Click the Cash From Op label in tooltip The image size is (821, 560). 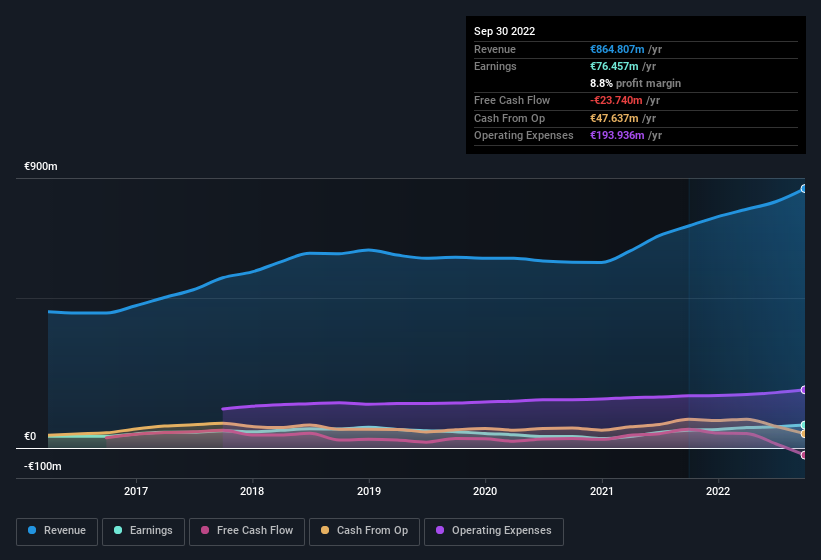509,118
